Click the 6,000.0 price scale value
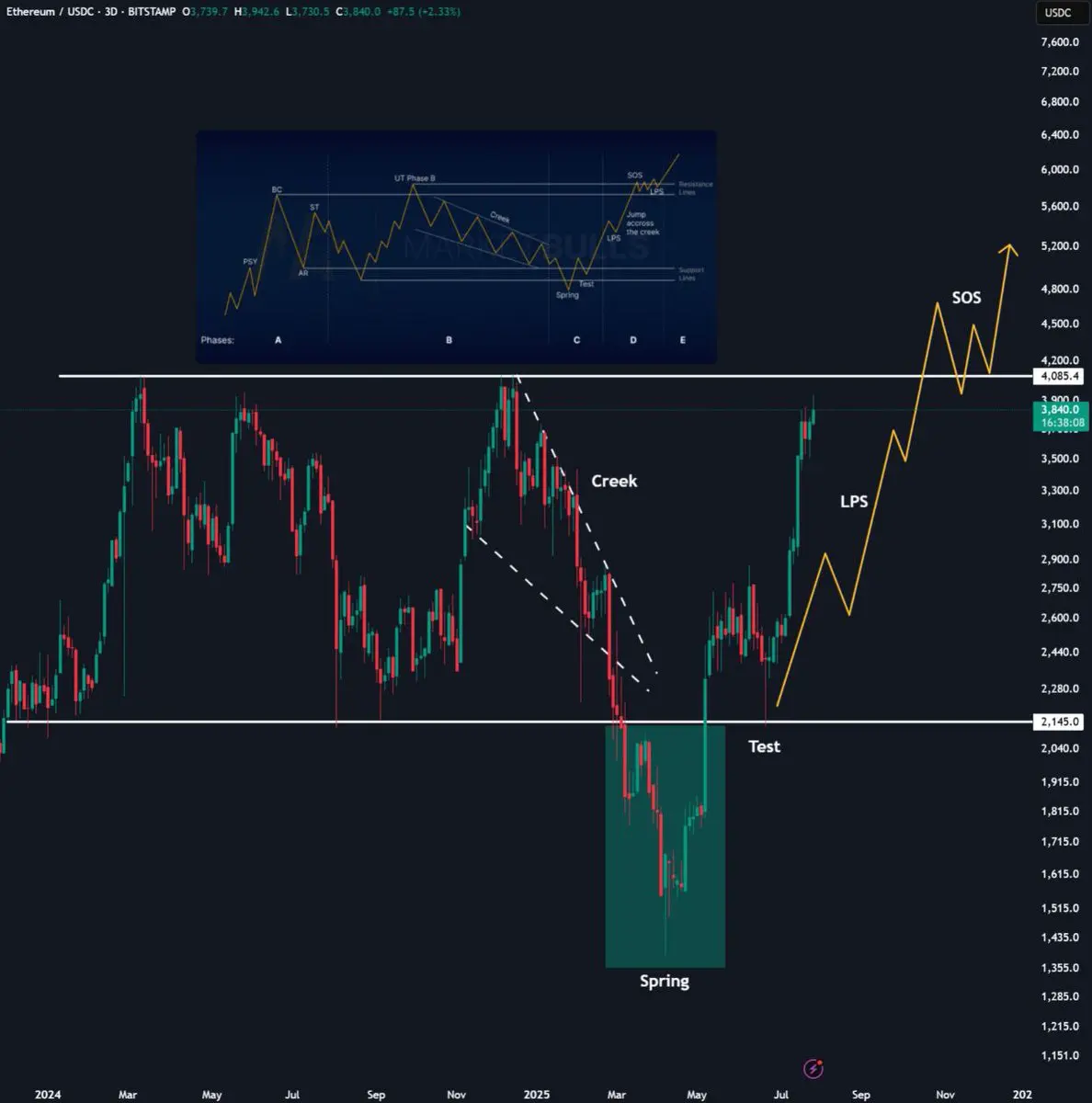This screenshot has width=1092, height=1103. click(1060, 169)
